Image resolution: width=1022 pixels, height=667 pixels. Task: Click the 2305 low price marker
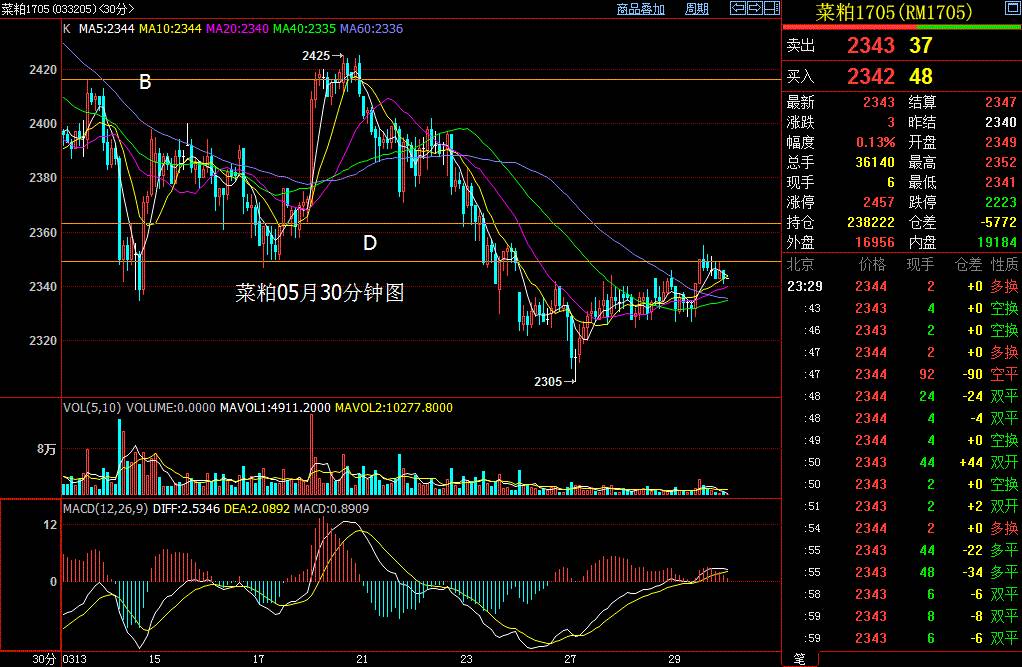tap(555, 381)
